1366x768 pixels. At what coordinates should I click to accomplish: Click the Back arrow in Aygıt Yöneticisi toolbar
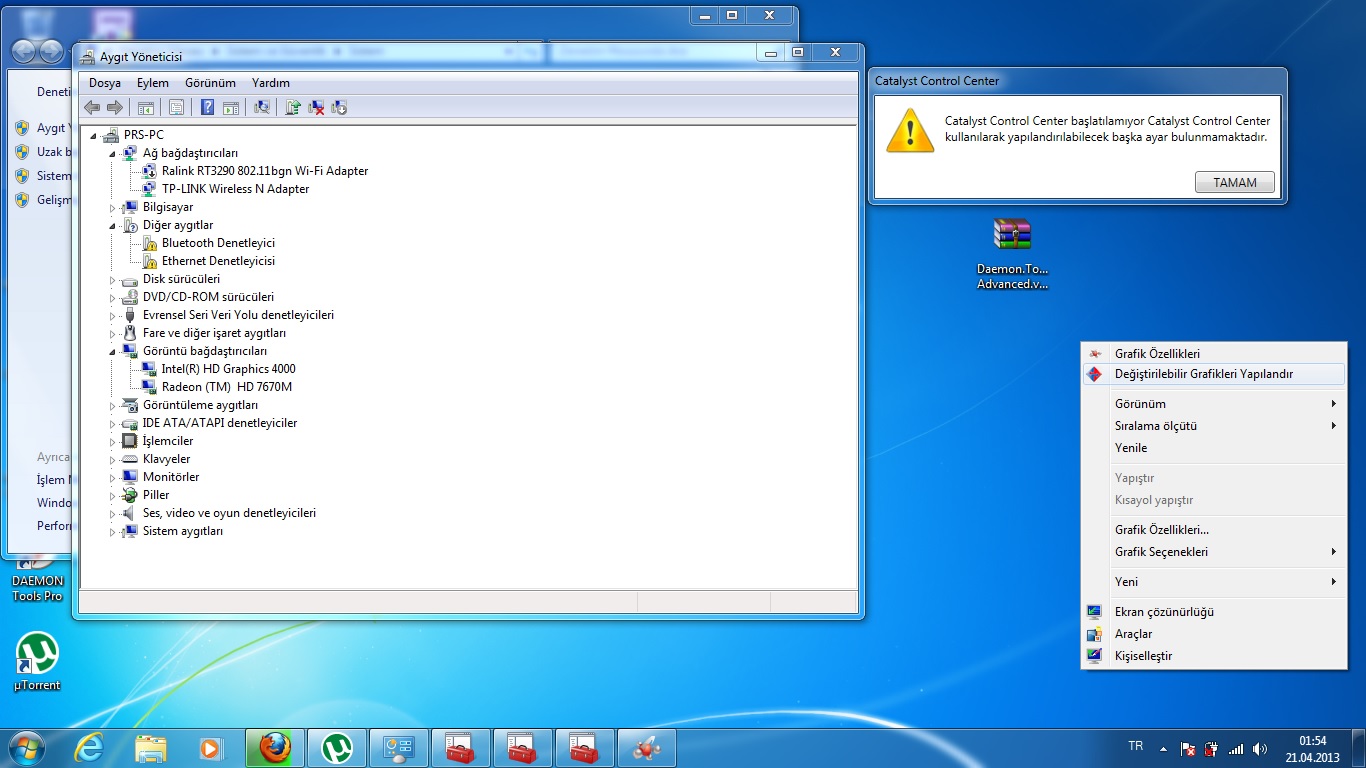(92, 107)
